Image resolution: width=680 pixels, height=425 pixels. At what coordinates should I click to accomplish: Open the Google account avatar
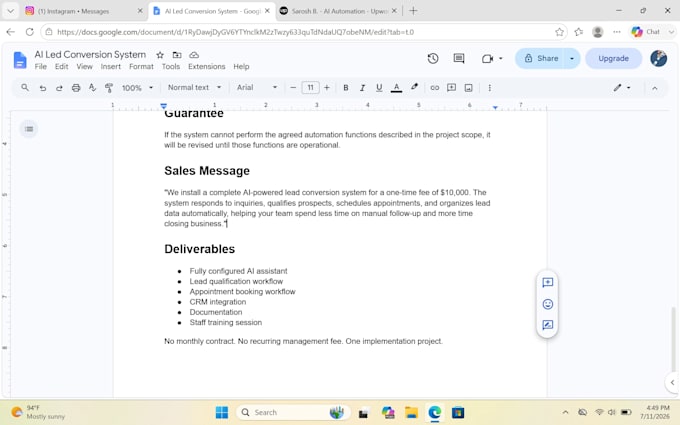tap(658, 58)
